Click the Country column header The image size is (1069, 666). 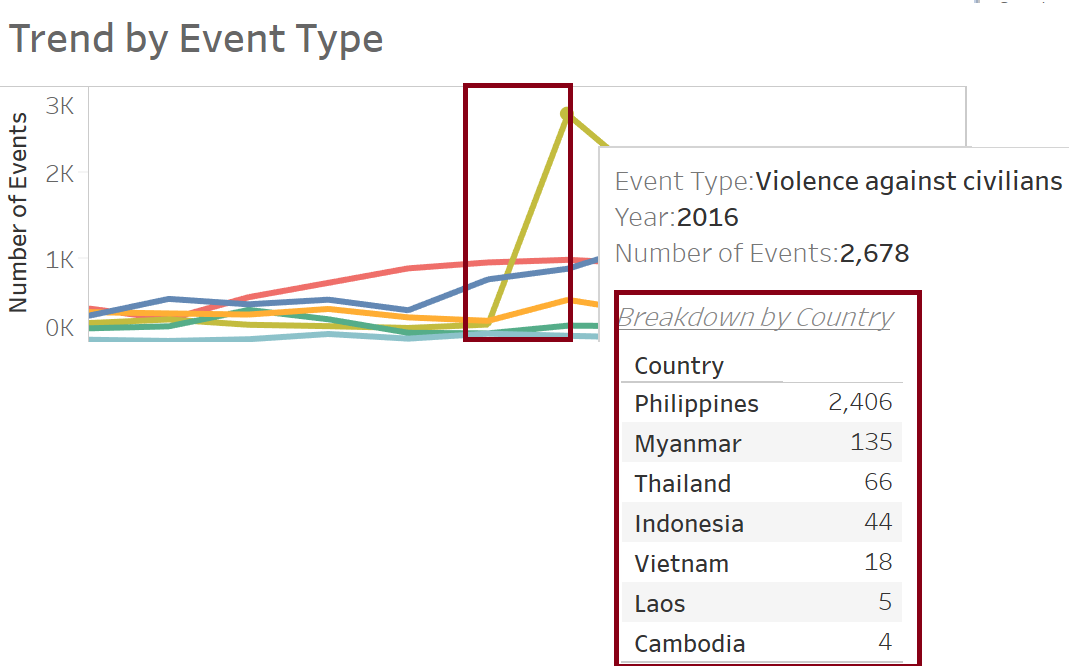tap(678, 365)
